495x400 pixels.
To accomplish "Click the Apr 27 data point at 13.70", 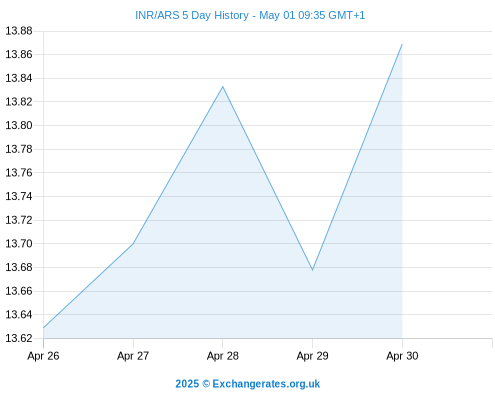I will [x=133, y=244].
